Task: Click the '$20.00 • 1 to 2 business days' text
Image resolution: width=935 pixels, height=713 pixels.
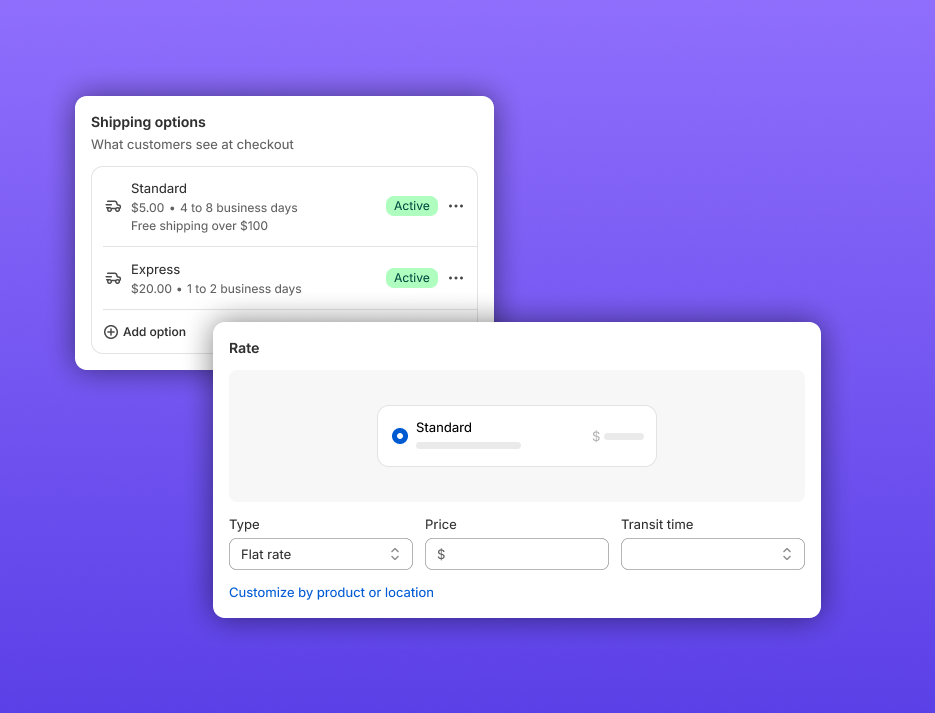Action: [x=216, y=289]
